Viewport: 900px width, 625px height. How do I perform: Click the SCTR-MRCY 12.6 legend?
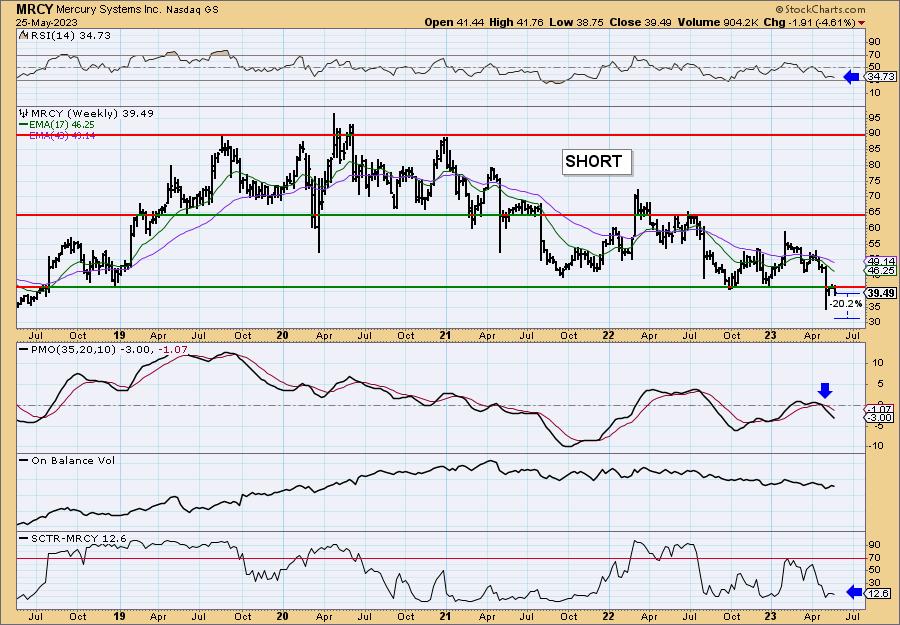click(x=73, y=539)
